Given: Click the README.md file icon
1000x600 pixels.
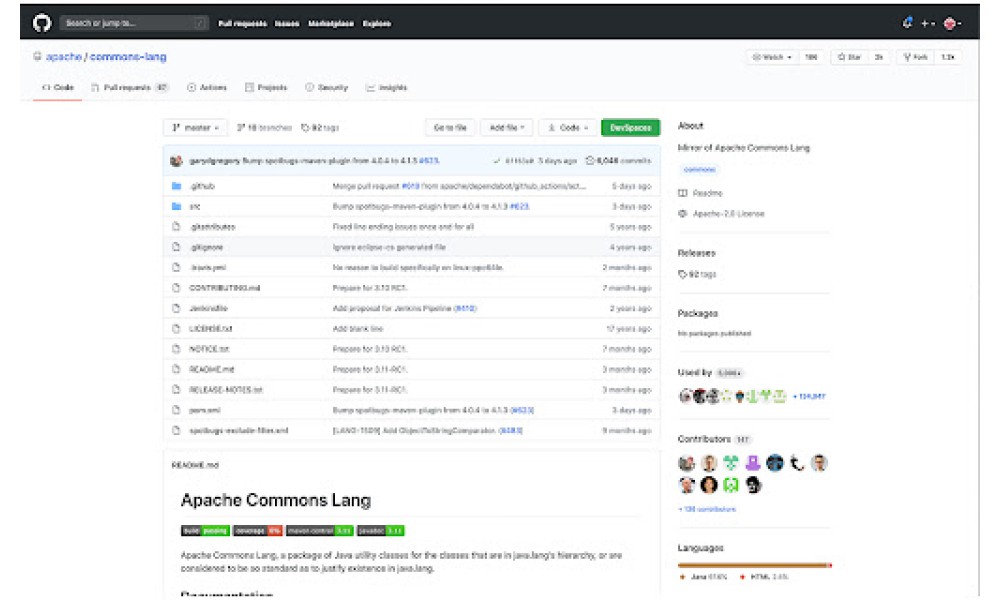Looking at the screenshot, I should [x=177, y=369].
